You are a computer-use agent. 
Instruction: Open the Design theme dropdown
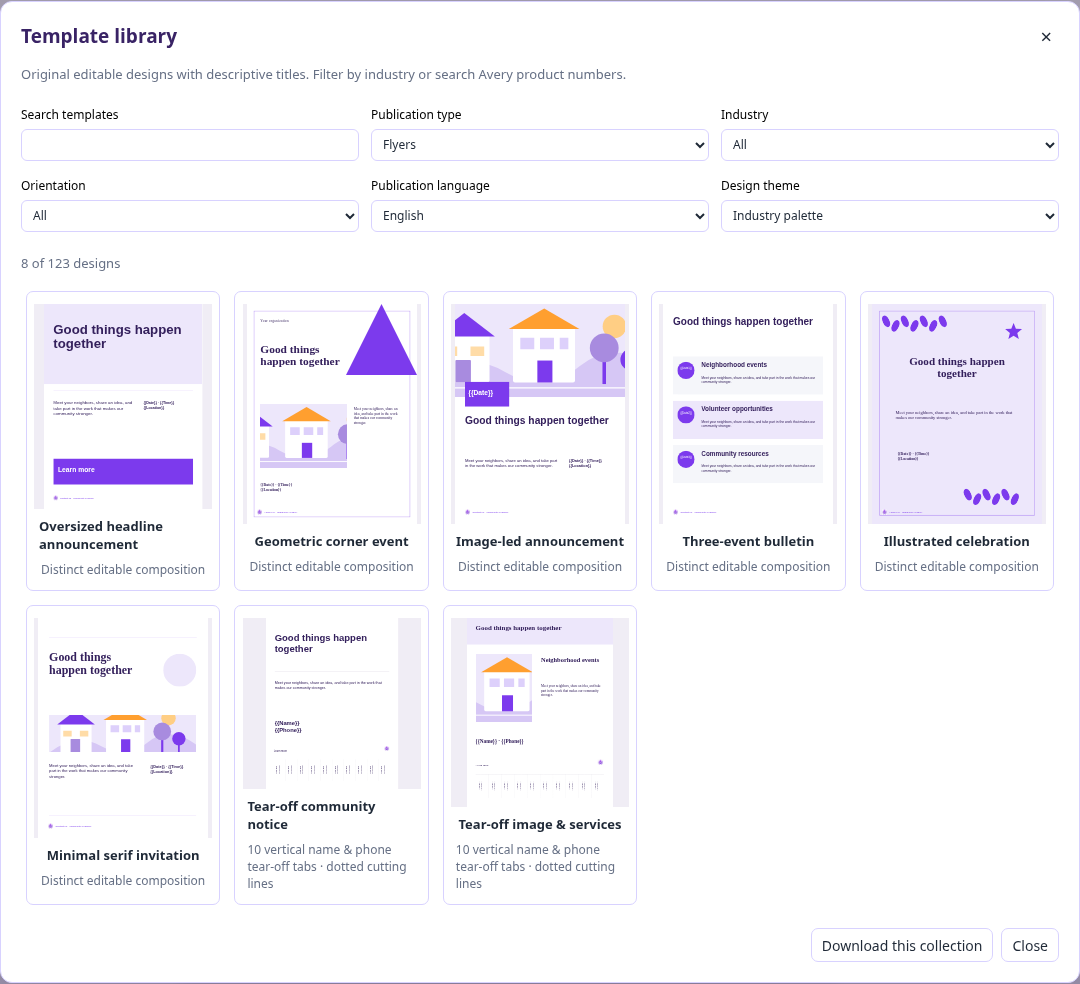coord(889,216)
